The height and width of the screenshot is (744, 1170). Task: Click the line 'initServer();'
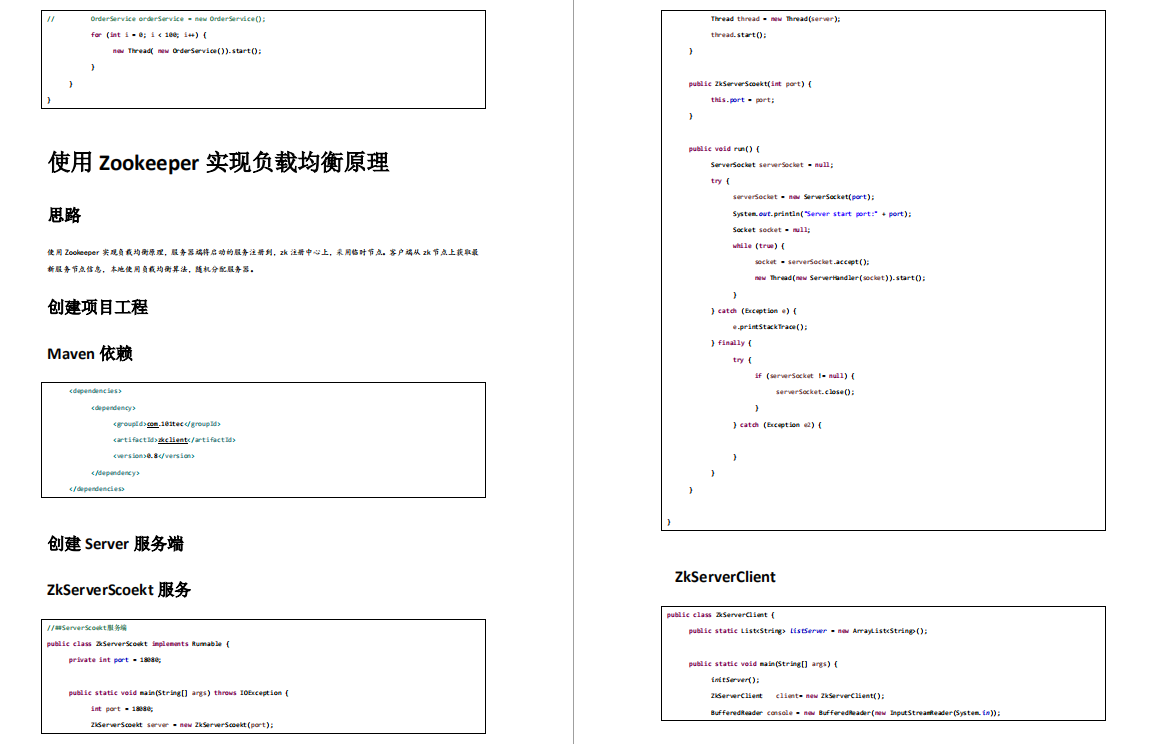click(735, 680)
